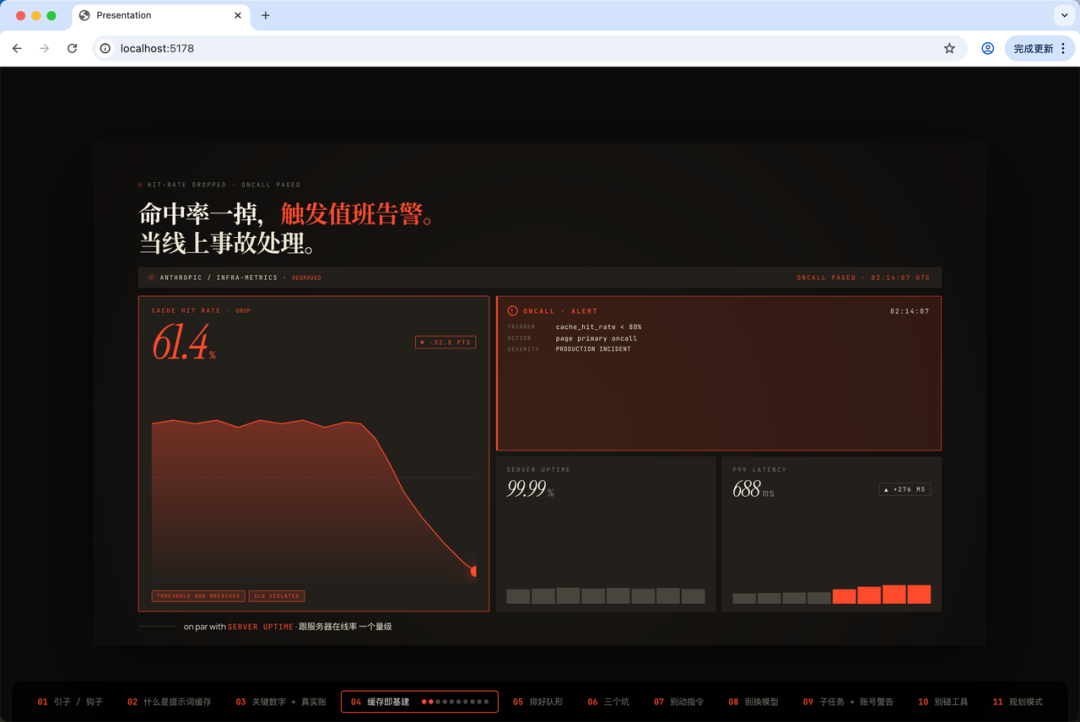Click the 99.99% server uptime value
This screenshot has height=722, width=1080.
(x=530, y=489)
